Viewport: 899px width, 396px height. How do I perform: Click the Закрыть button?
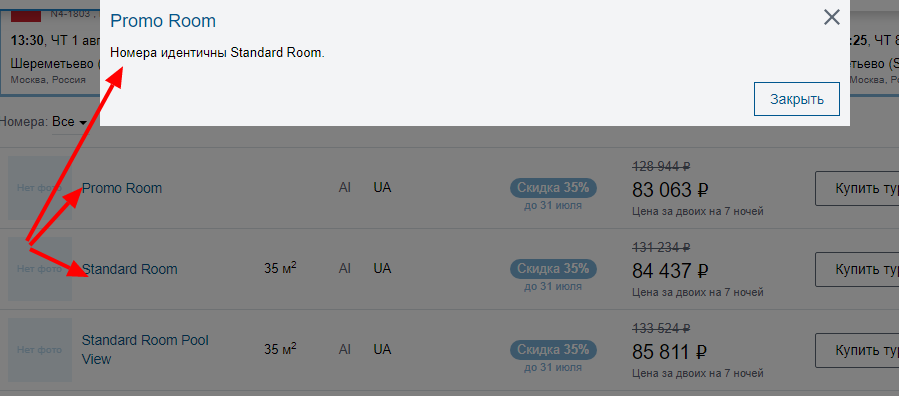pos(797,99)
